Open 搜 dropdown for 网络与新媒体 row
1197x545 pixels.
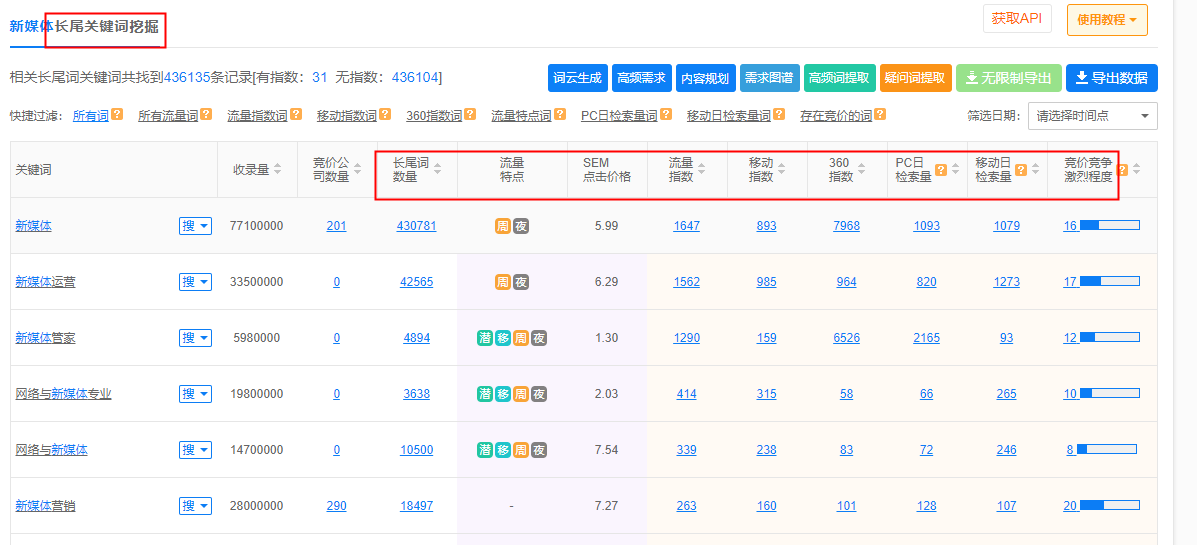click(x=195, y=450)
